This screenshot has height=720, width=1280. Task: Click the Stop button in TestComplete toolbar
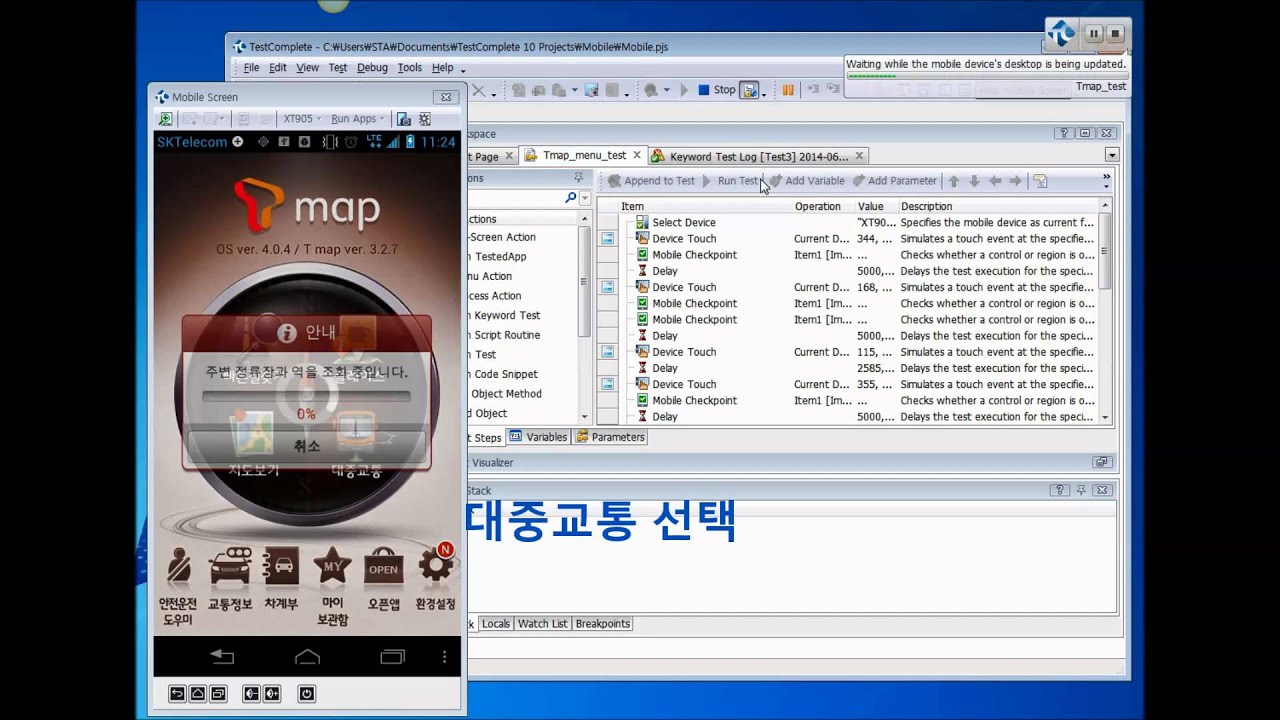coord(716,90)
